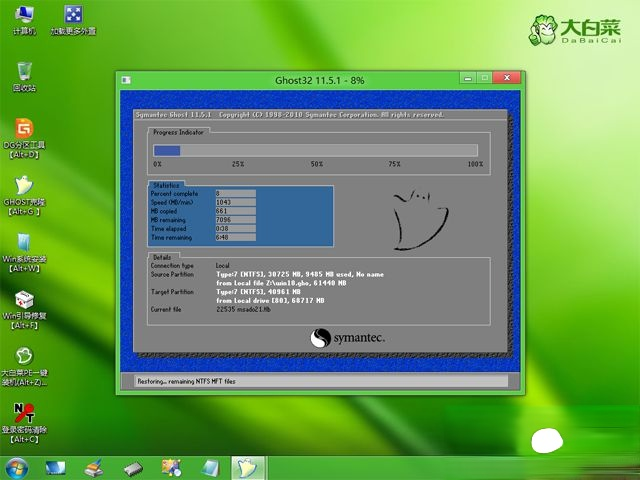The height and width of the screenshot is (480, 640).
Task: Click the Time elapsed value field
Action: [x=236, y=229]
